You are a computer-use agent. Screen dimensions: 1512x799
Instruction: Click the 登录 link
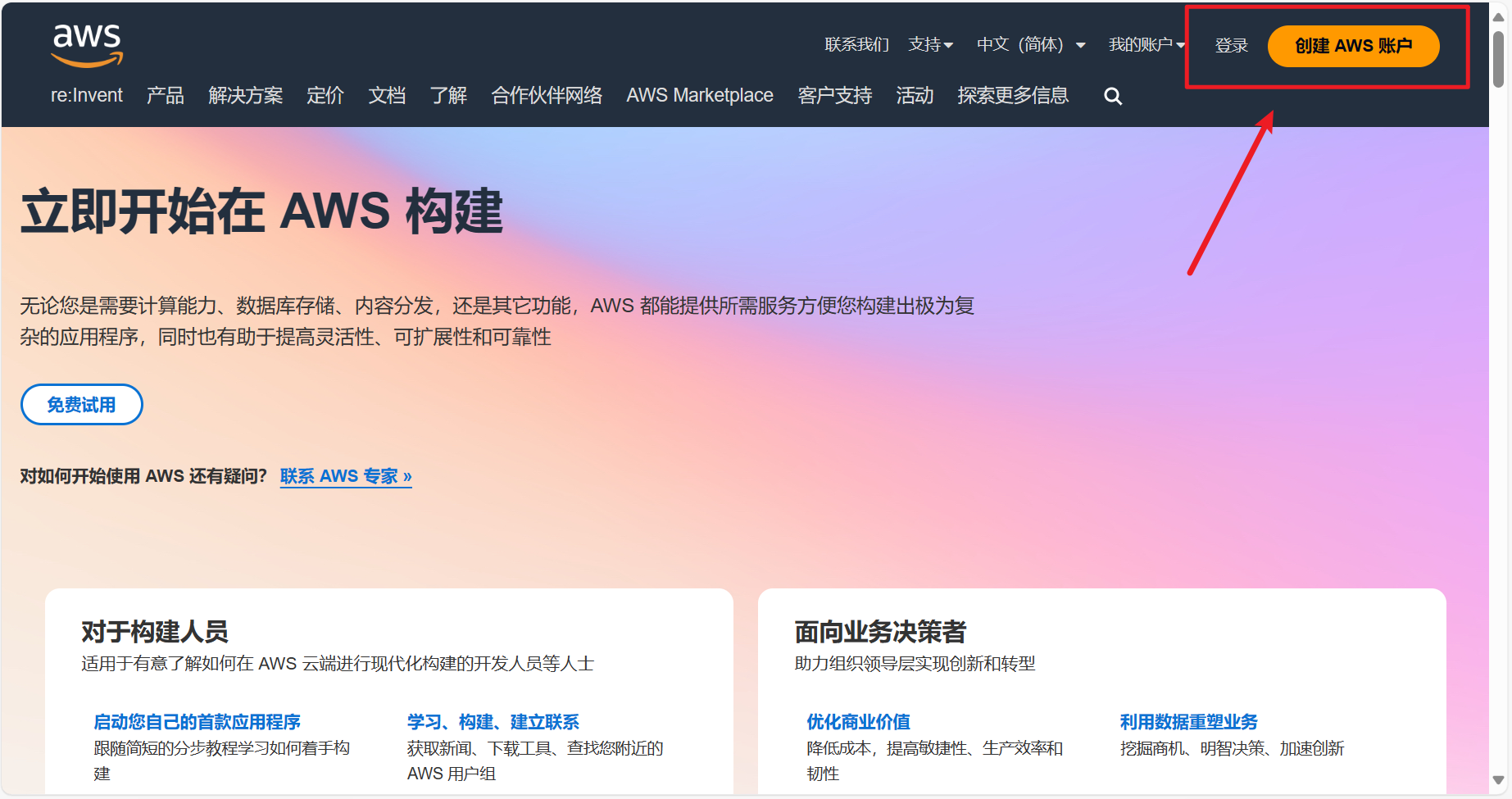(x=1231, y=46)
